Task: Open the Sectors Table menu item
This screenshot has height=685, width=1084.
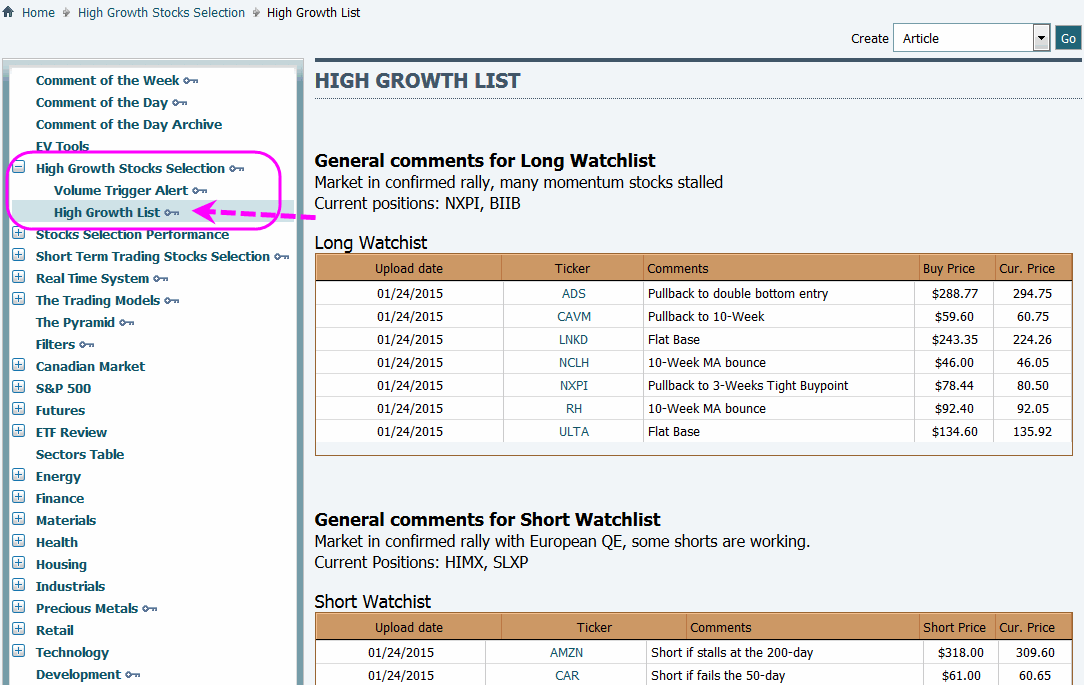Action: [80, 454]
